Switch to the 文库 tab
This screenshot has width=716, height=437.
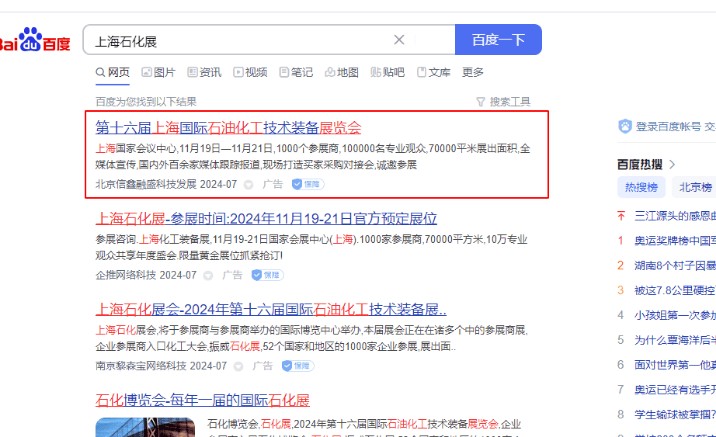(x=434, y=72)
